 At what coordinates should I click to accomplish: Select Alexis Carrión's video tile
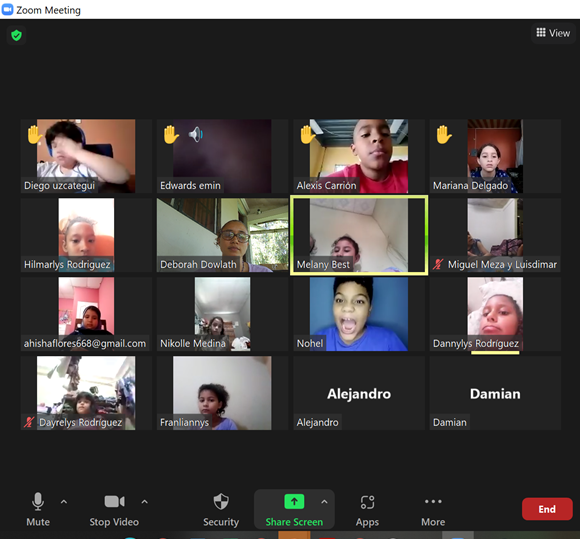point(359,156)
